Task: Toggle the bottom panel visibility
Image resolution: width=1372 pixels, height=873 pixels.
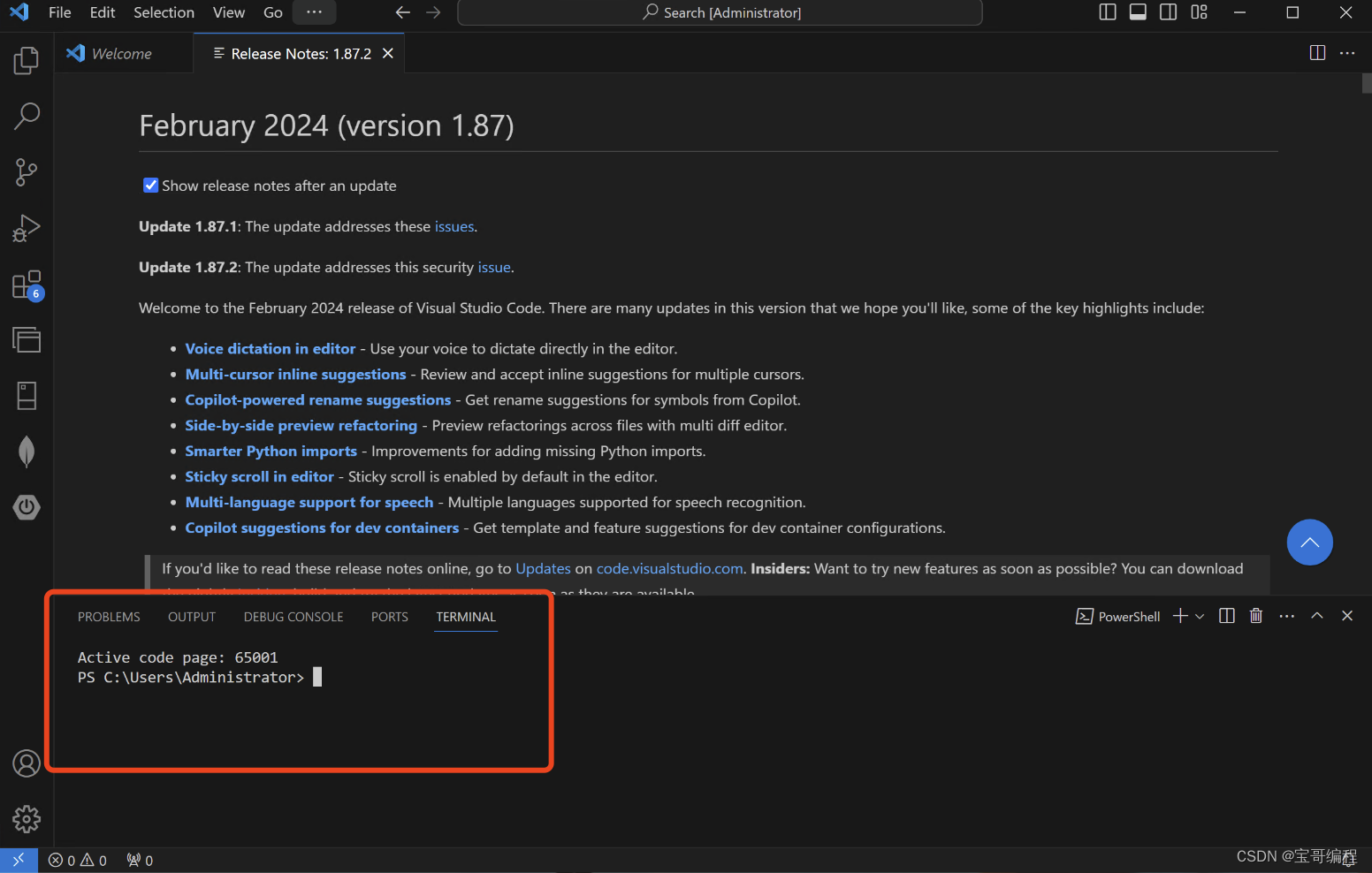Action: 1138,12
